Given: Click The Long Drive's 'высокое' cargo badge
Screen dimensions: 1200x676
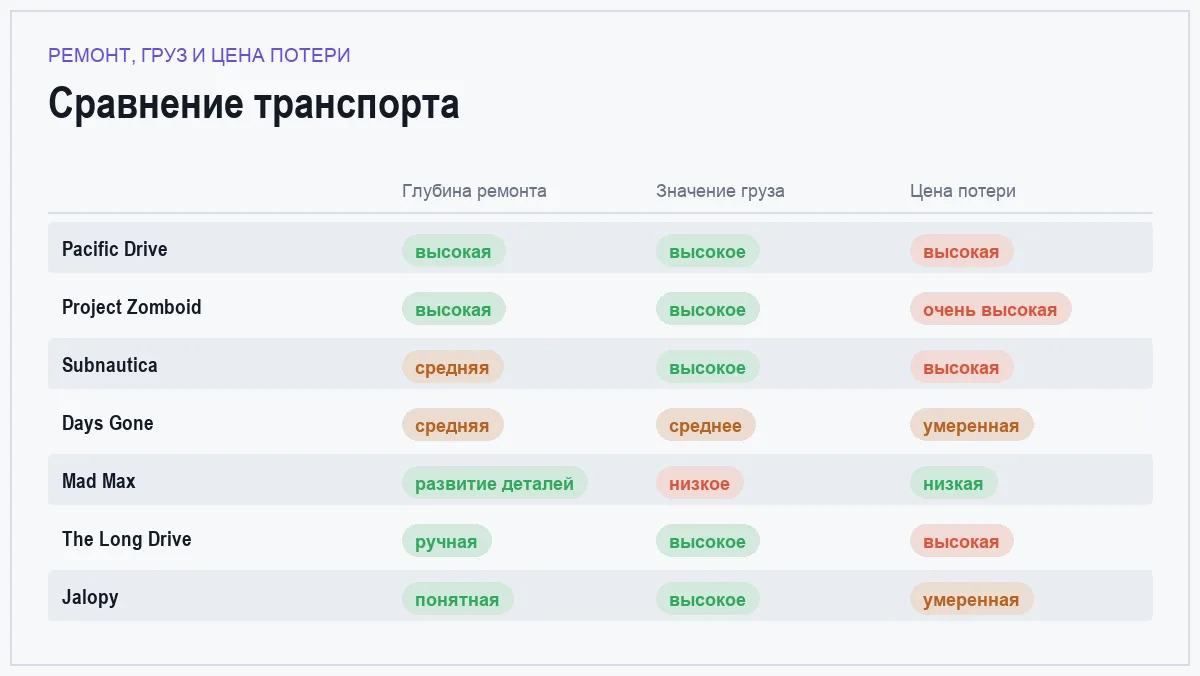Looking at the screenshot, I should 708,541.
